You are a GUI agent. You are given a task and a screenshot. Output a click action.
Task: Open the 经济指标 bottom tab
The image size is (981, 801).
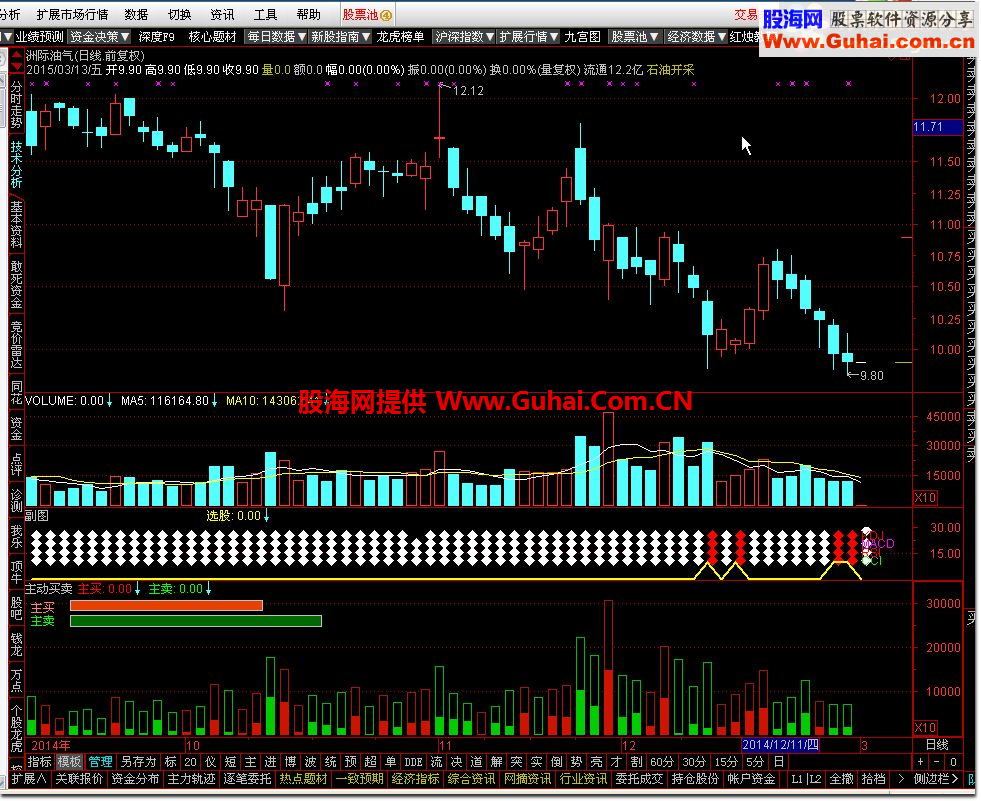click(x=415, y=778)
